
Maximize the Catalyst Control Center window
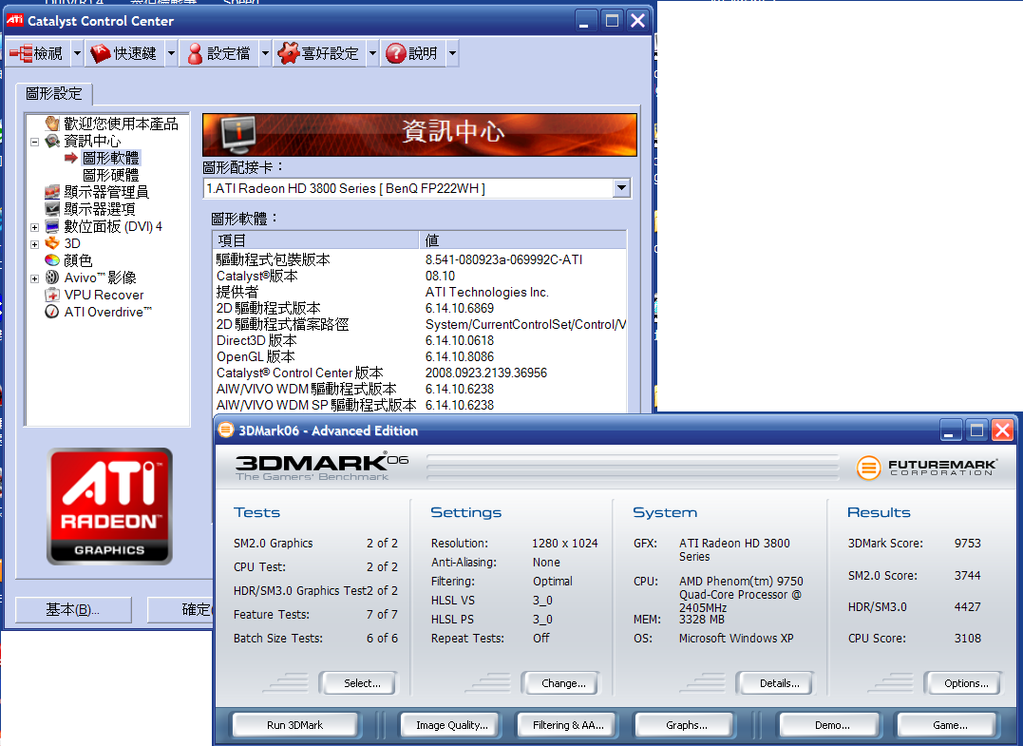(611, 21)
